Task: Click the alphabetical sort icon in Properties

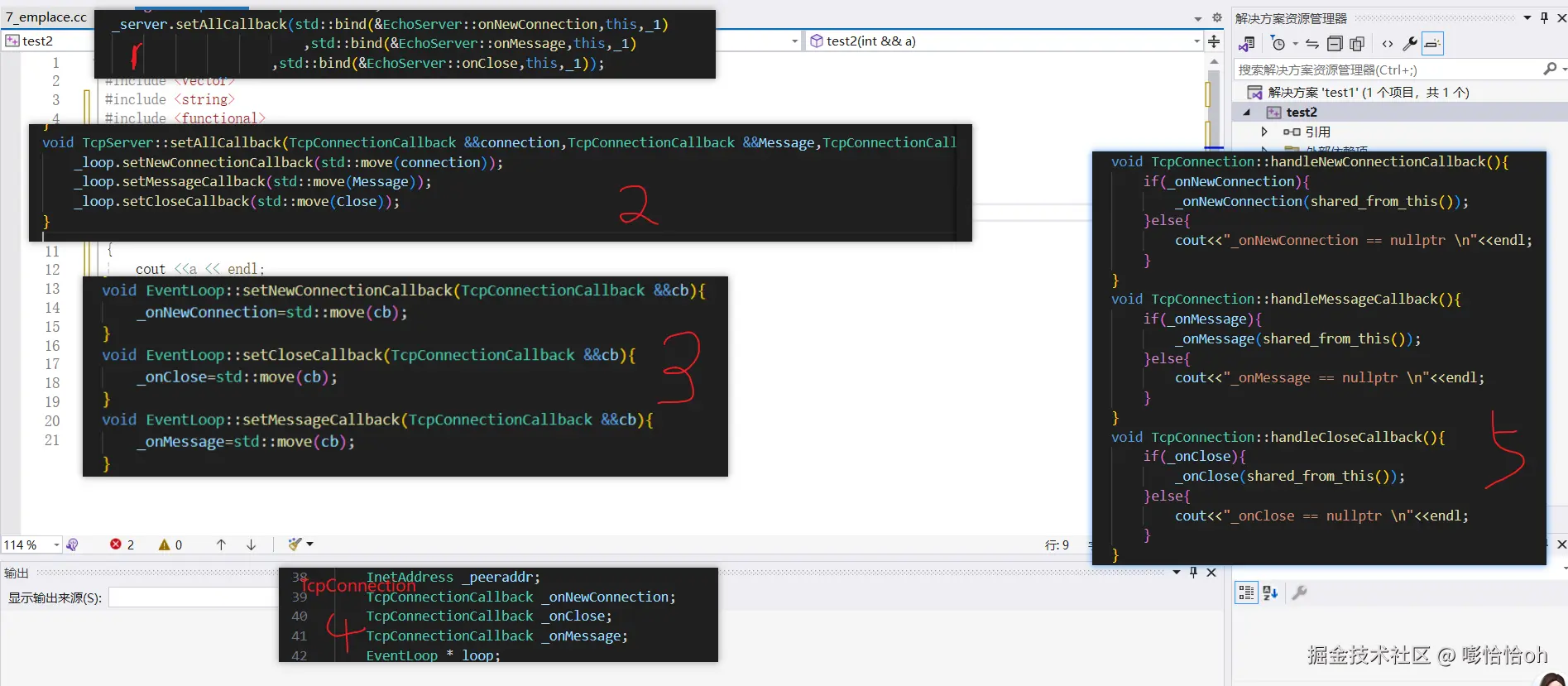Action: click(1271, 592)
